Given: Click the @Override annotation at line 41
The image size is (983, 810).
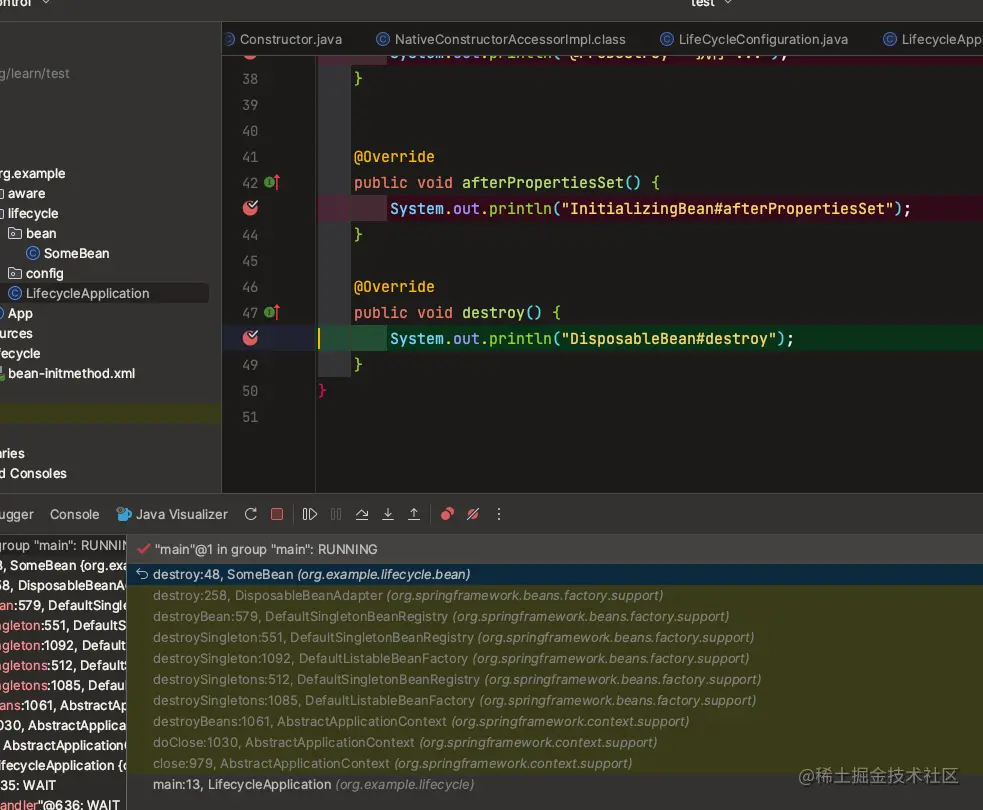Looking at the screenshot, I should click(x=394, y=157).
